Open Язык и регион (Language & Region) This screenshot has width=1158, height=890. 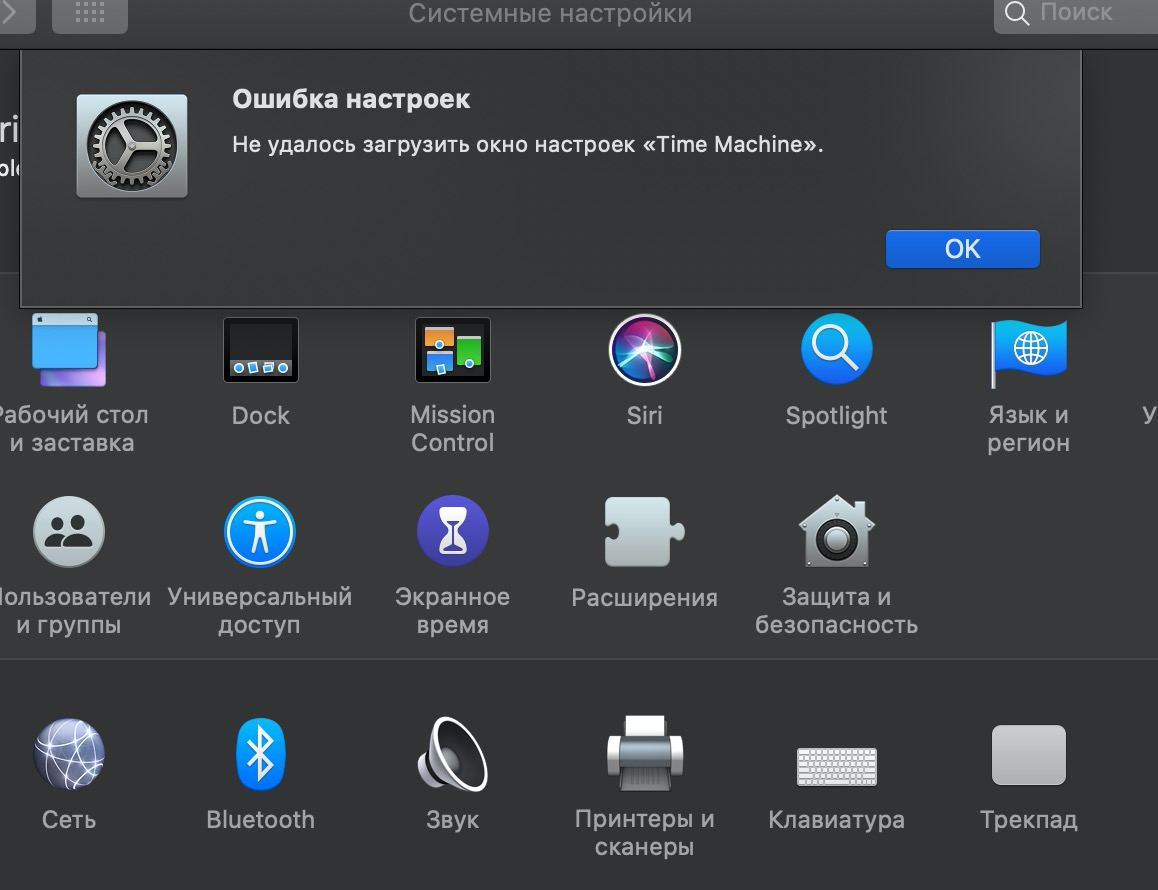click(1029, 353)
